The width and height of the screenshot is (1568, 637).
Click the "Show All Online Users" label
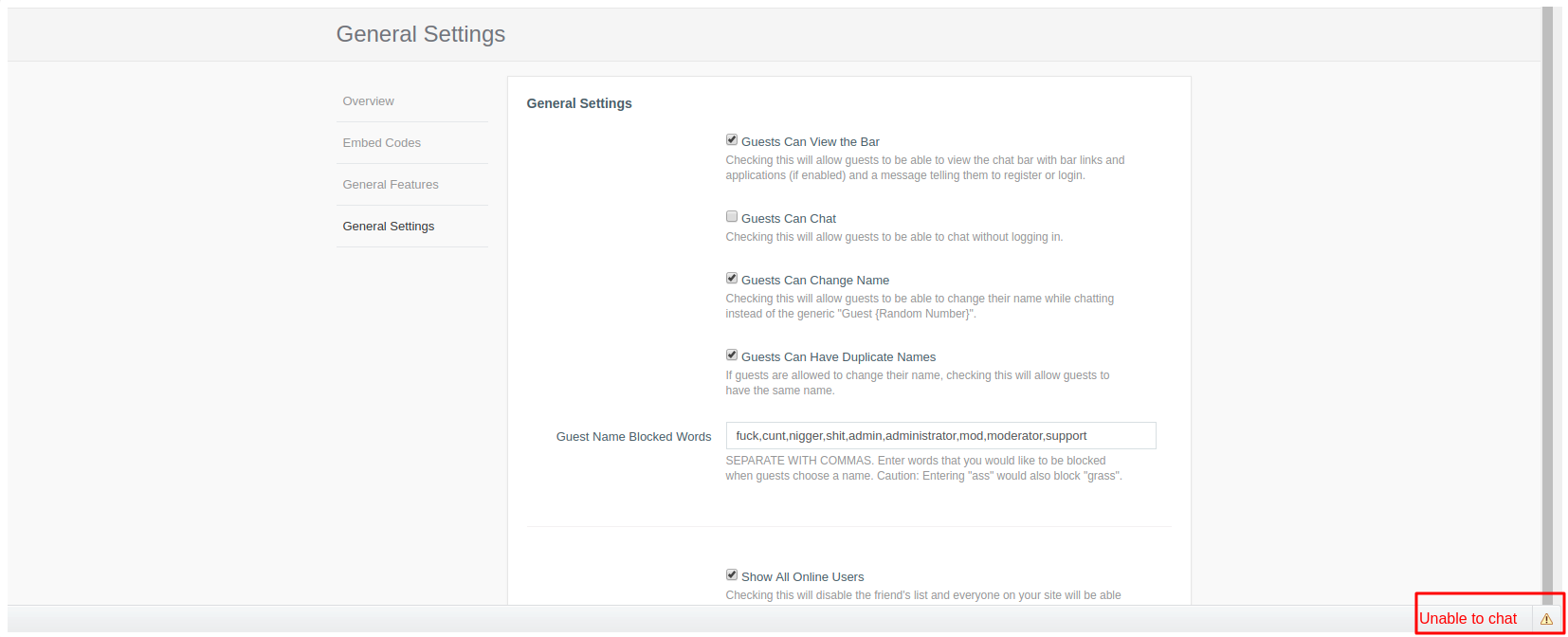tap(803, 577)
